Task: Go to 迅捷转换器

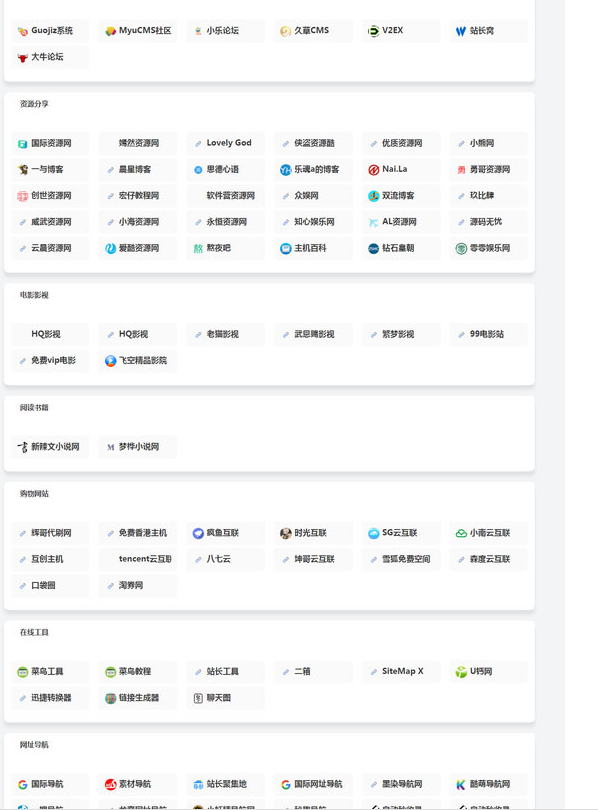Action: 51,698
